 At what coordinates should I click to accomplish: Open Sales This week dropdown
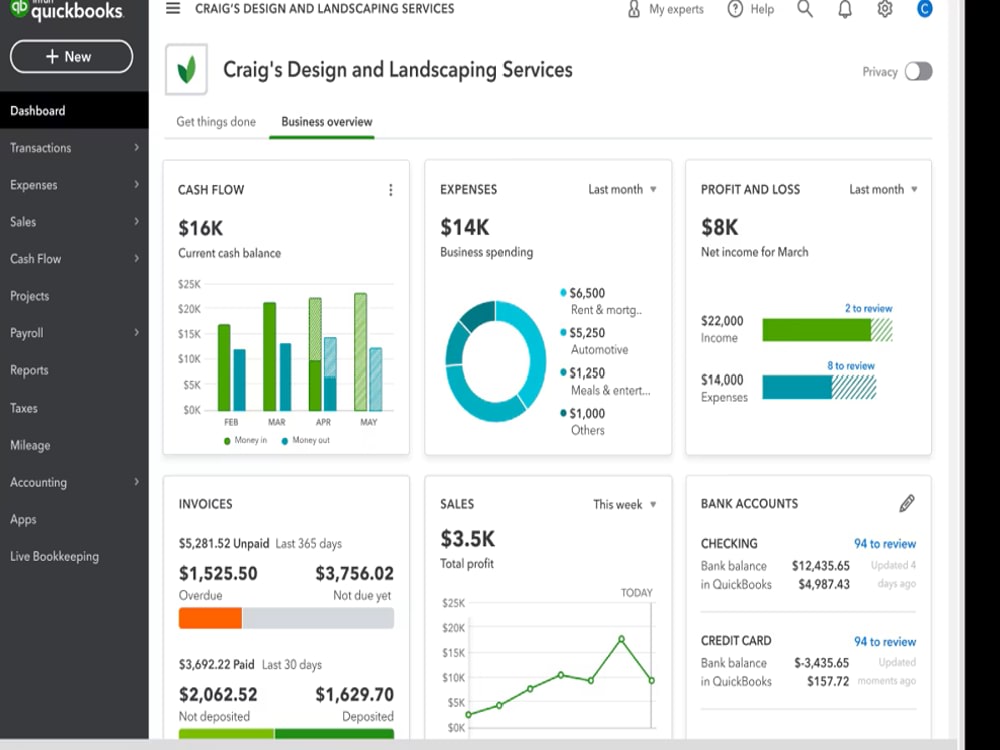tap(624, 504)
